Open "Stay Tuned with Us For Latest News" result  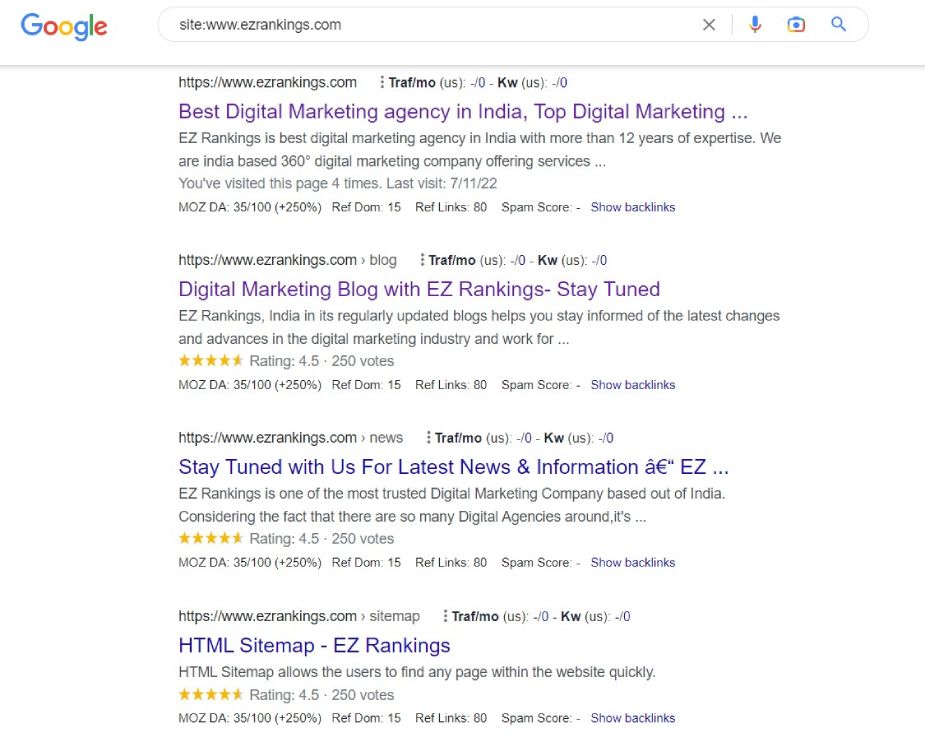click(x=453, y=467)
